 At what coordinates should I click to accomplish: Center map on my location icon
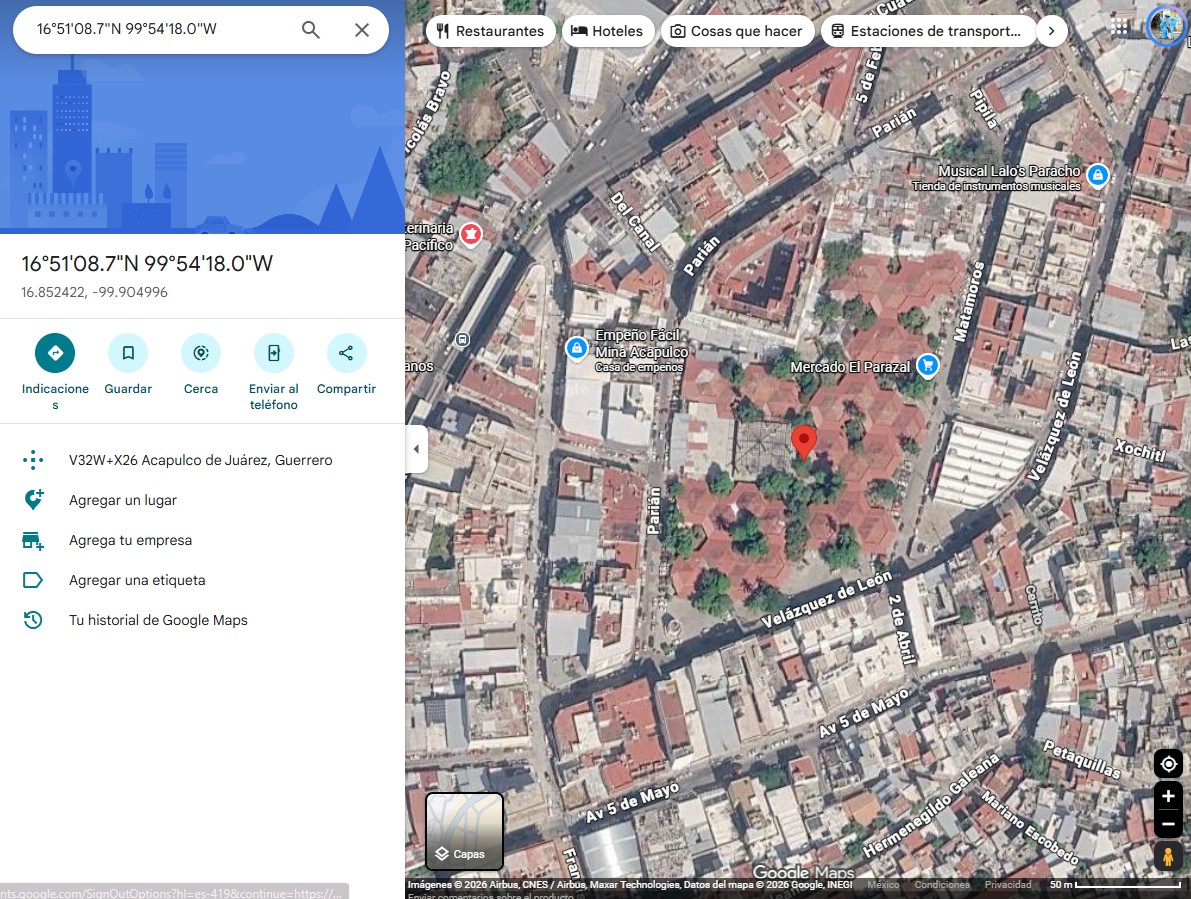tap(1168, 764)
